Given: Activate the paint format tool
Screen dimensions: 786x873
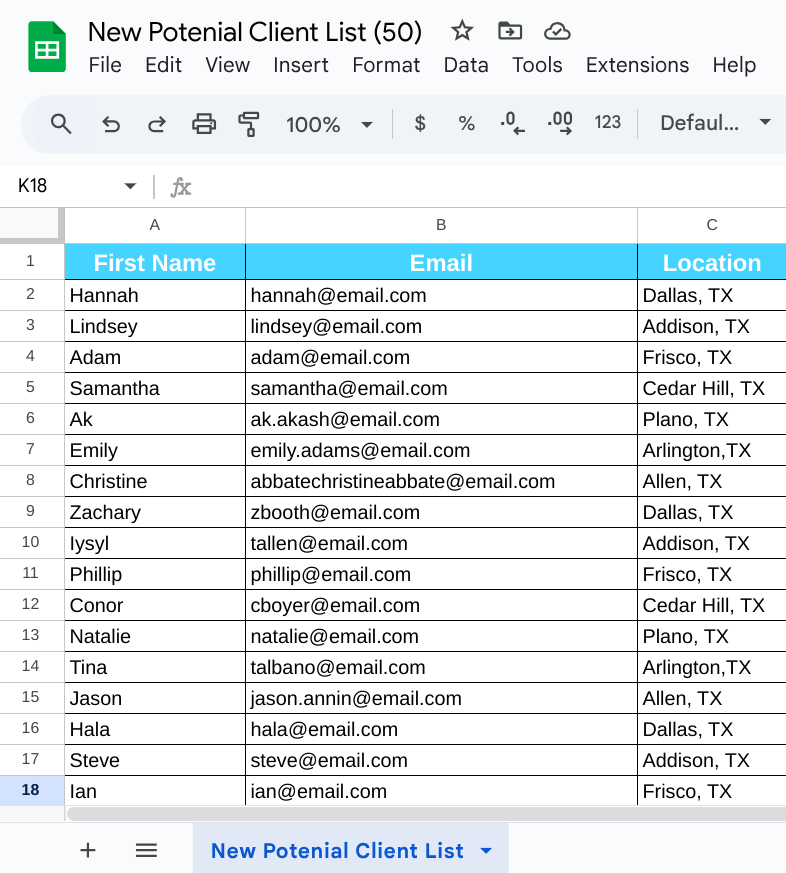Looking at the screenshot, I should click(248, 124).
